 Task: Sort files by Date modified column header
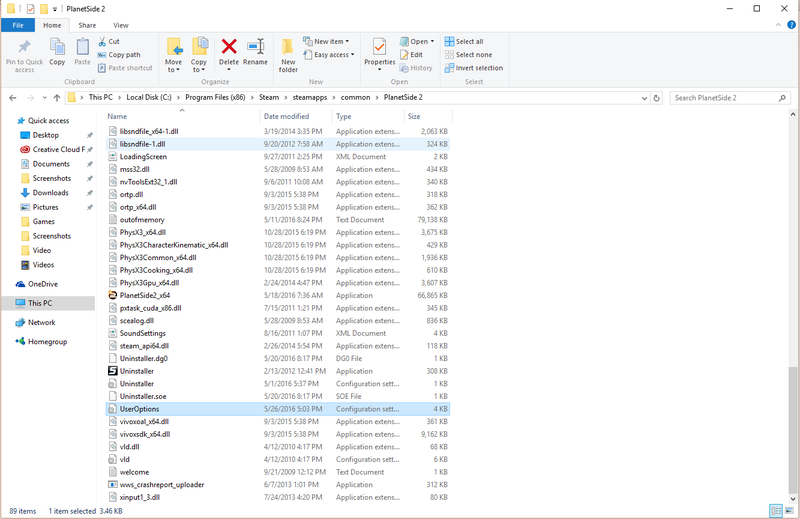296,116
